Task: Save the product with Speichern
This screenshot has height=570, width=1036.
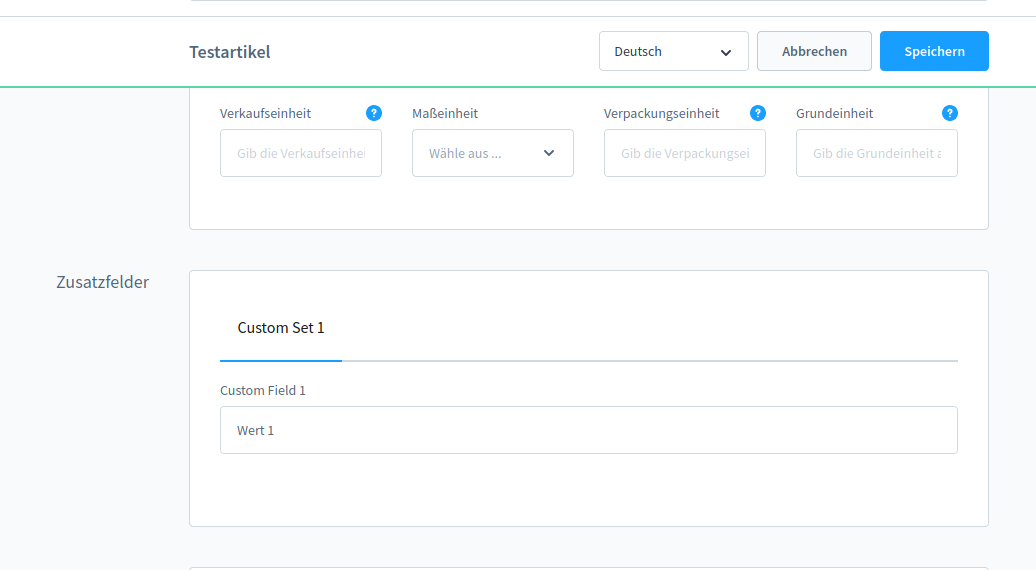Action: coord(934,51)
